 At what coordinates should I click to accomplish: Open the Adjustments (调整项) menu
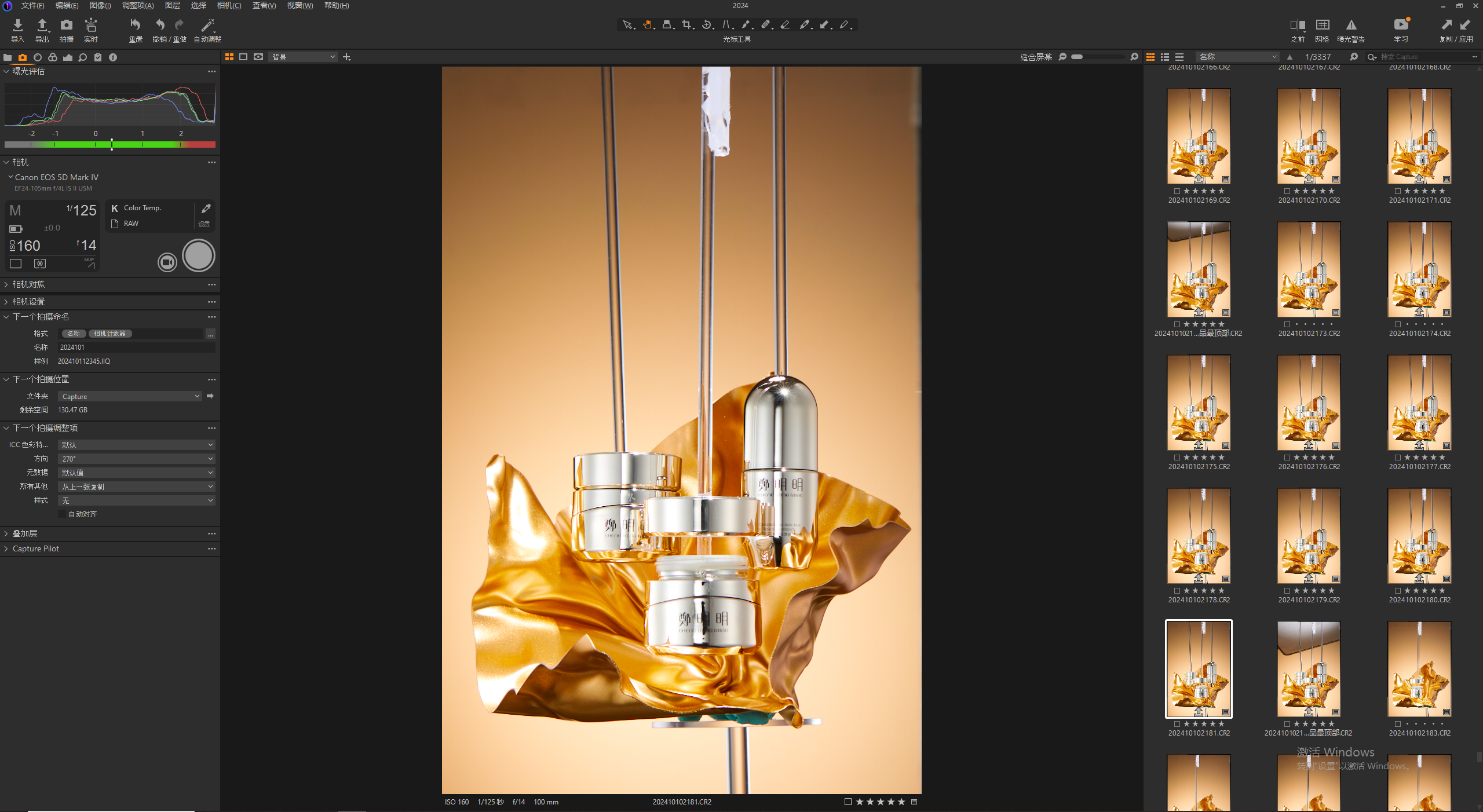pos(138,5)
